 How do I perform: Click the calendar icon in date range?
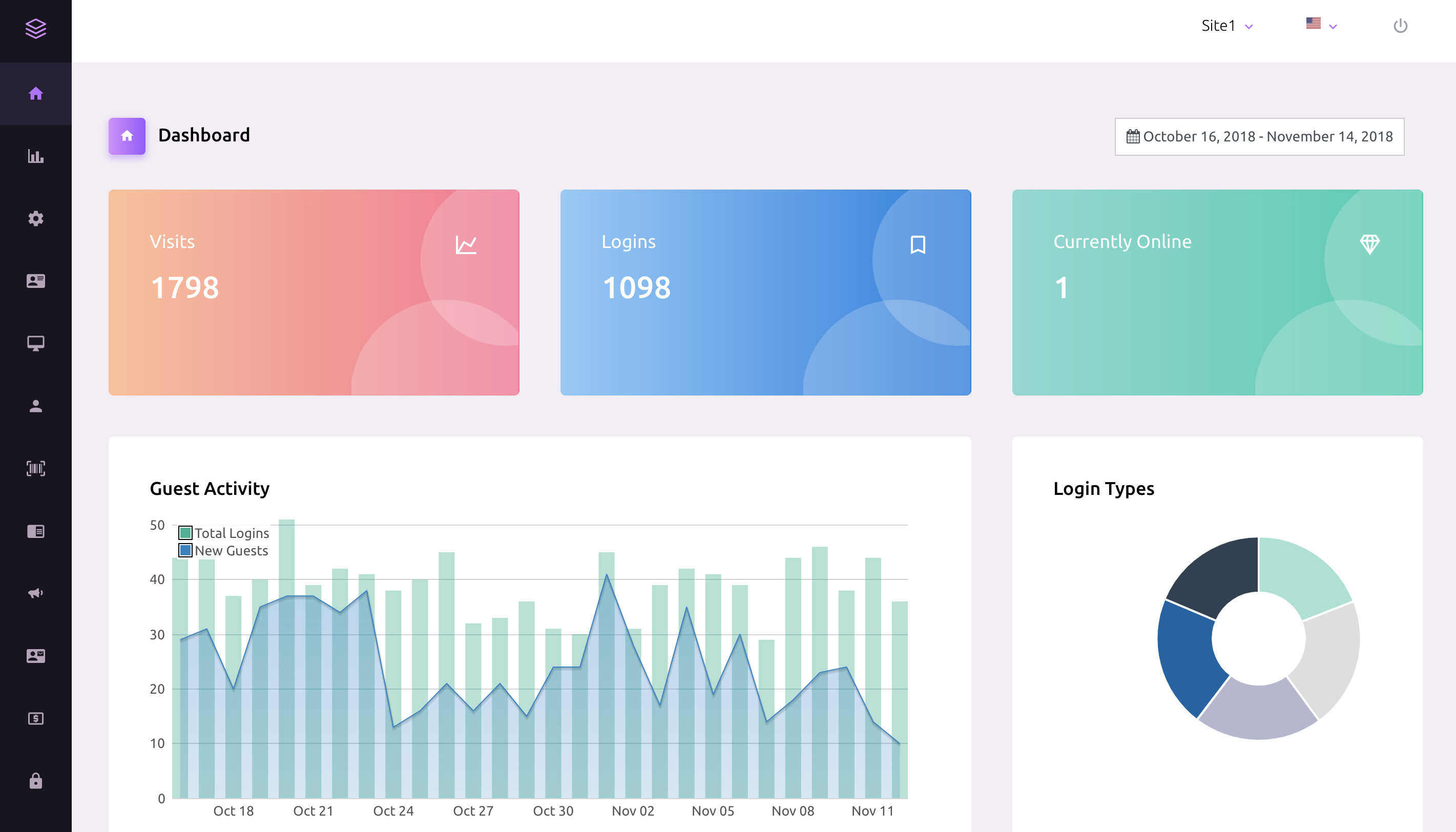1133,137
